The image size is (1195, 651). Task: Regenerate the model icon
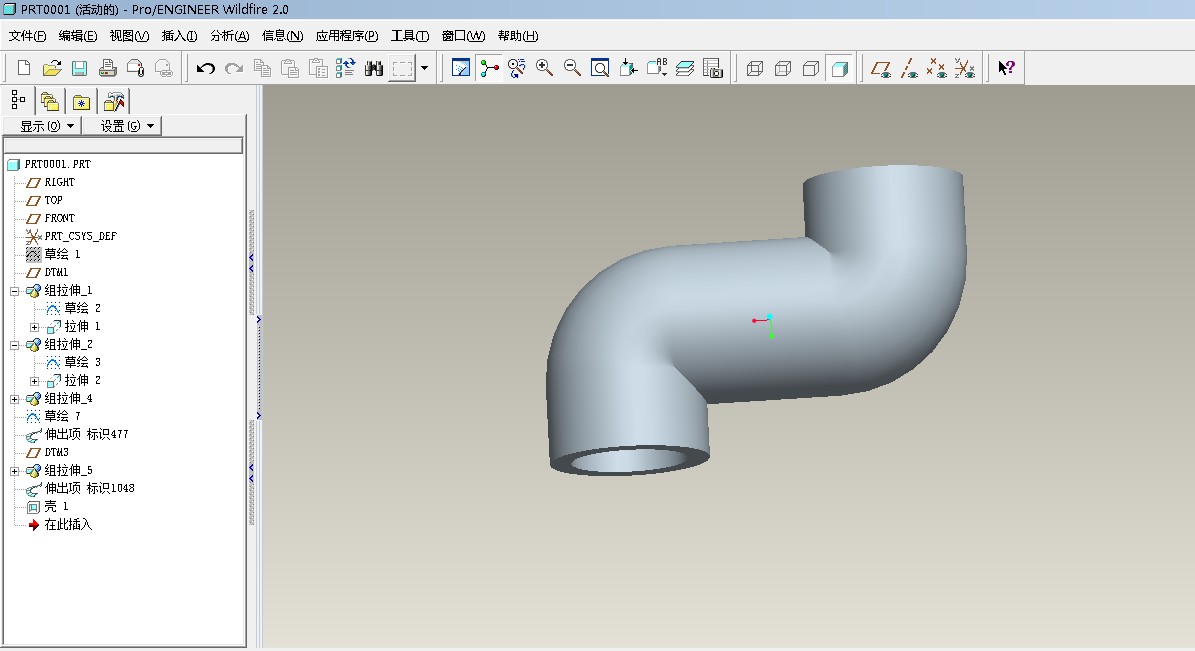(345, 68)
